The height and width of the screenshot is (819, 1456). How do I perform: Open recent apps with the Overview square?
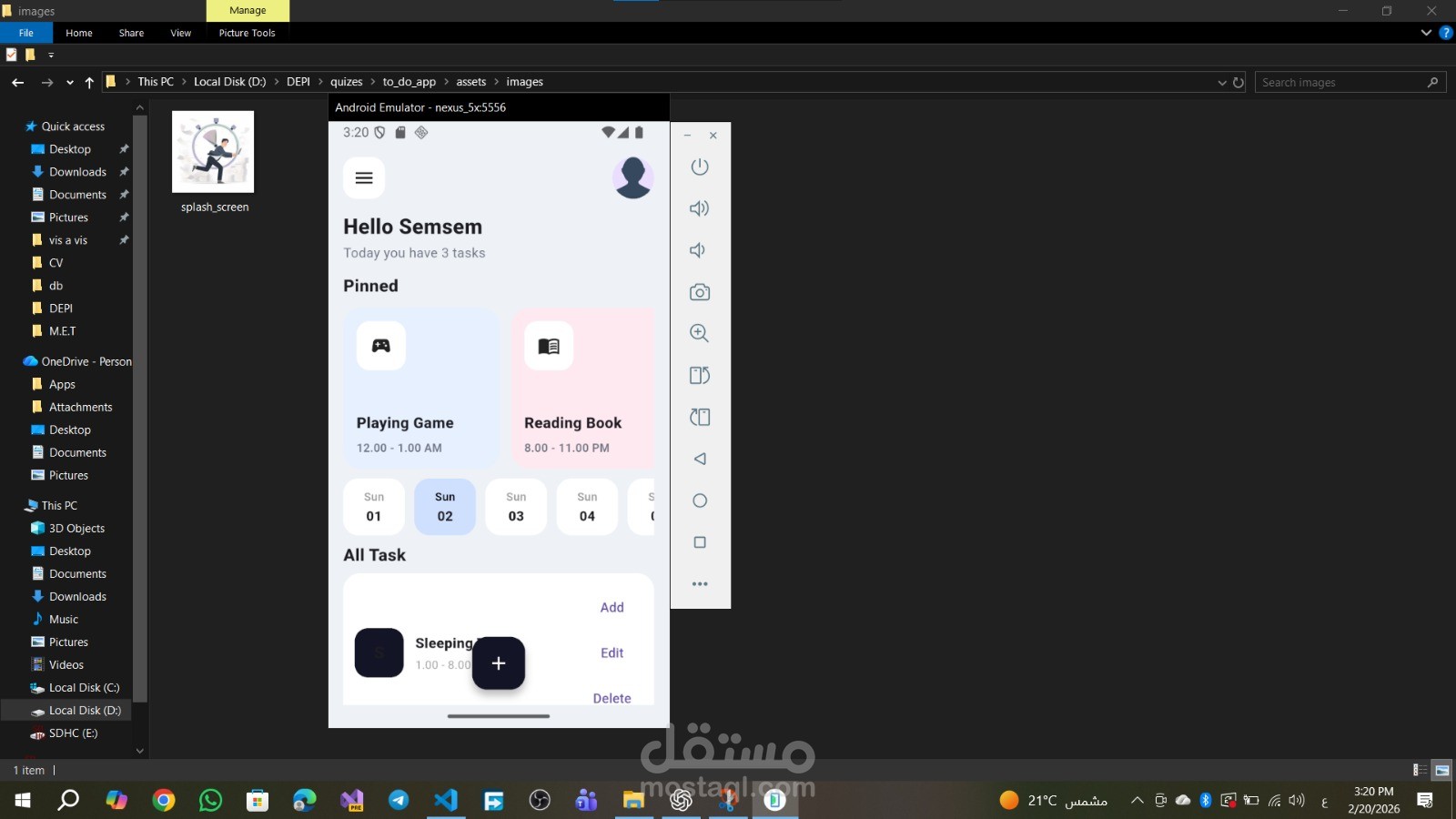click(699, 541)
